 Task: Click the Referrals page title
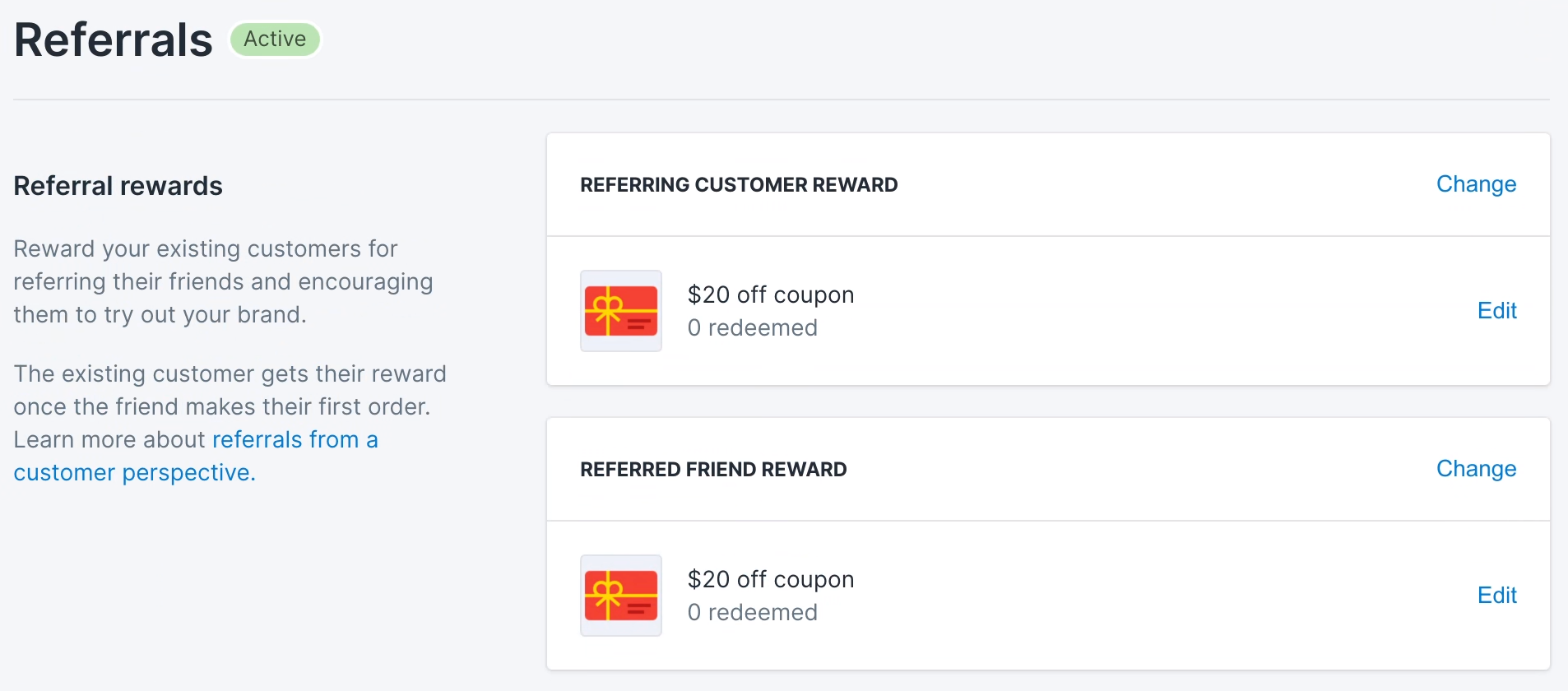tap(114, 39)
